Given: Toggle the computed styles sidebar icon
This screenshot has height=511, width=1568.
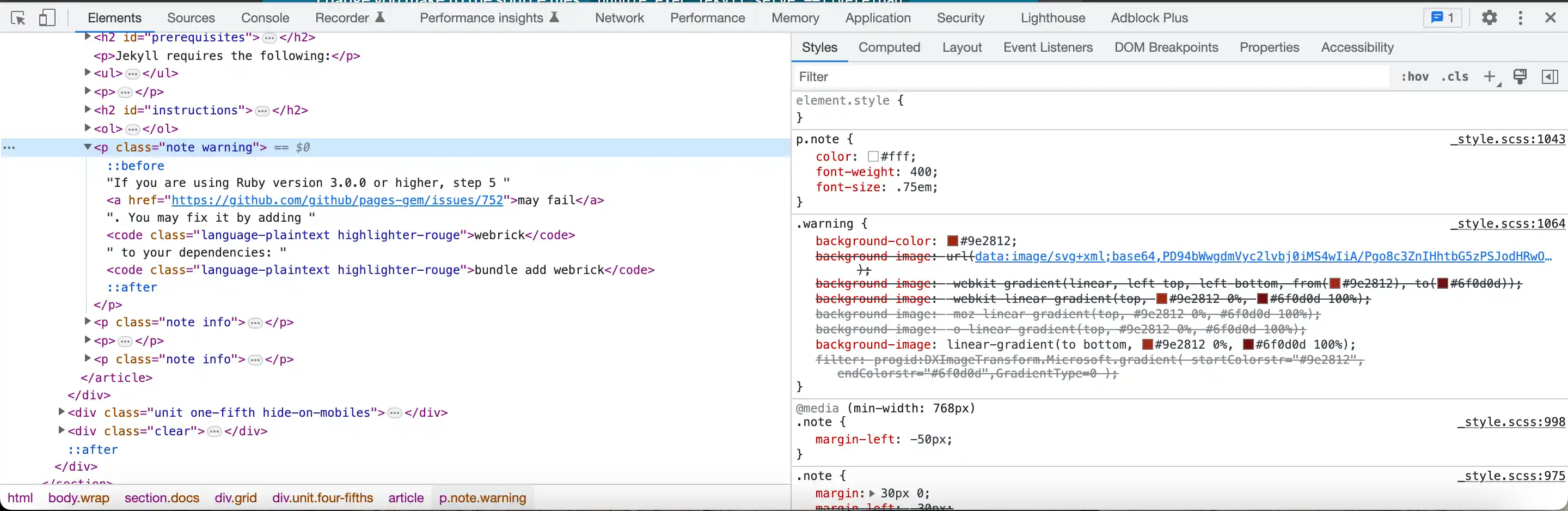Looking at the screenshot, I should pos(1549,77).
